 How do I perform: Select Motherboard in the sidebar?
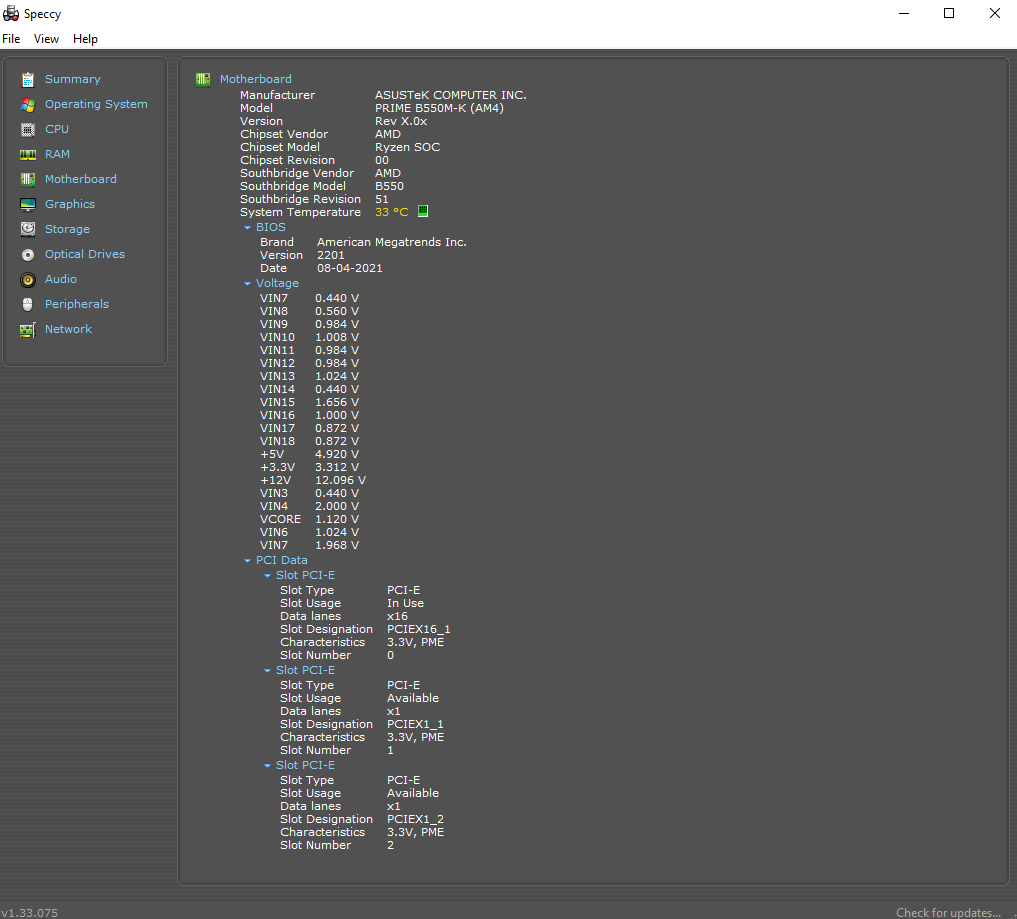(x=80, y=179)
